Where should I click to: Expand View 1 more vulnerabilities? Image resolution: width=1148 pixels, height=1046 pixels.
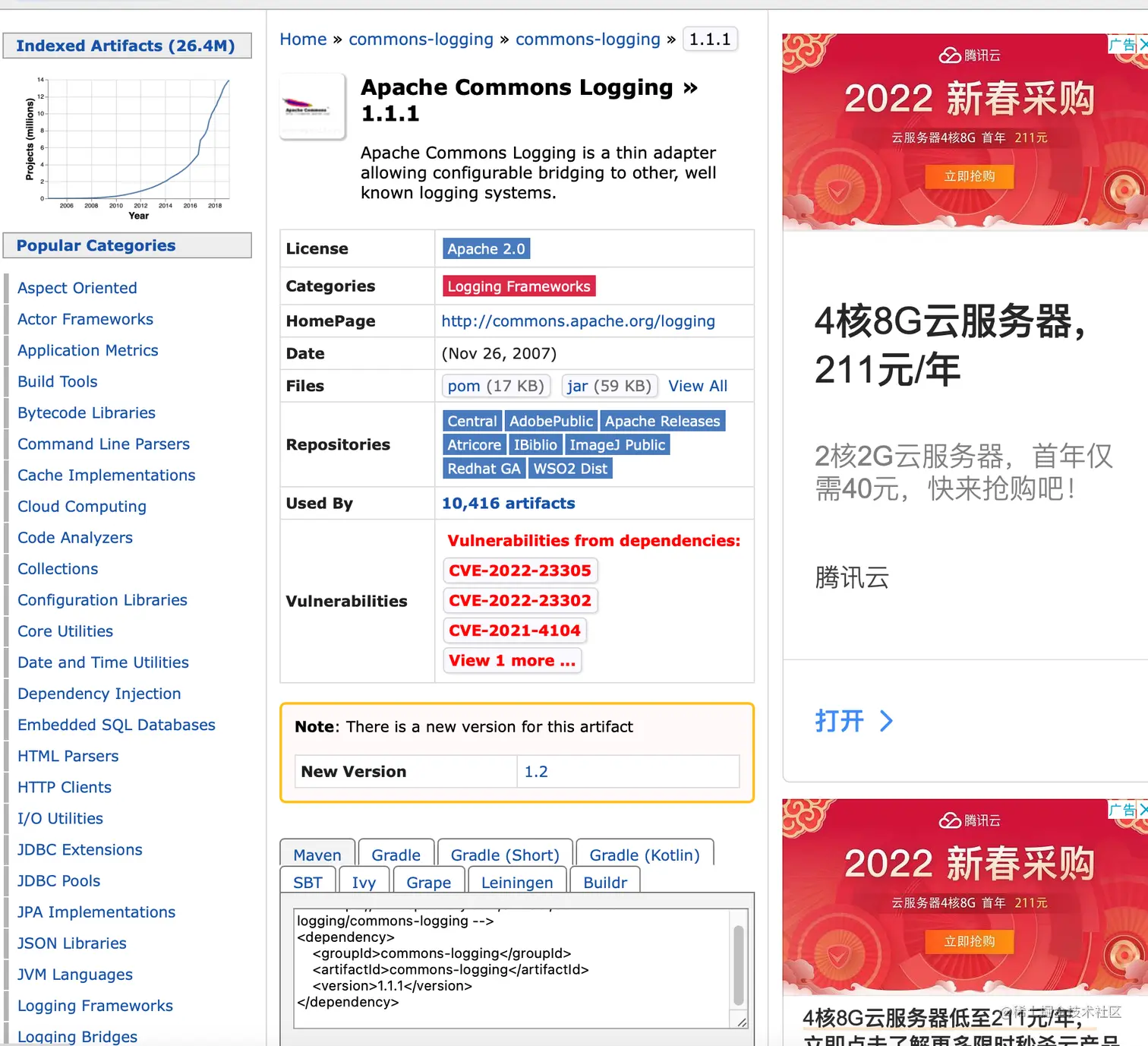[512, 660]
